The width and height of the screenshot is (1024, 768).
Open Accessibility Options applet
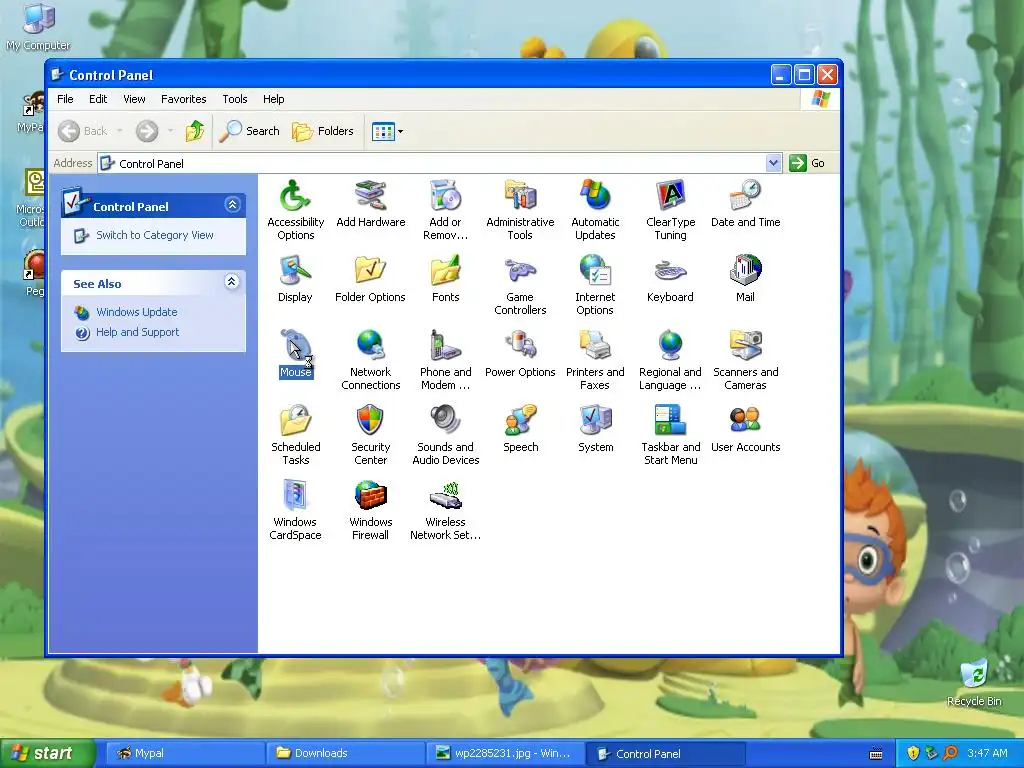(295, 210)
